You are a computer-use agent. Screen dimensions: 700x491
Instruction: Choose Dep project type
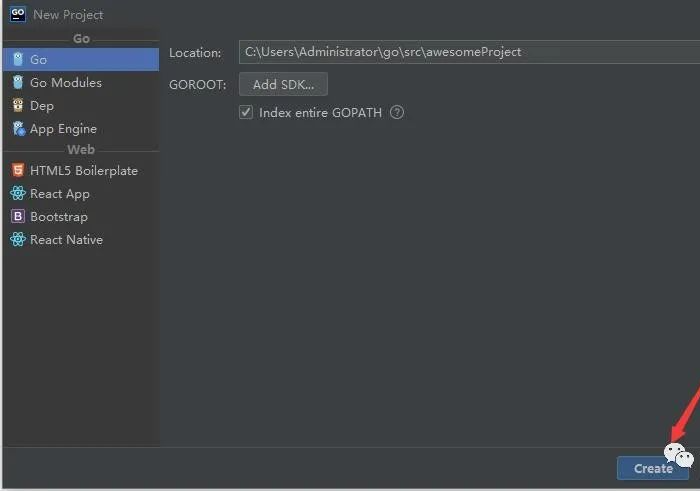click(x=81, y=106)
